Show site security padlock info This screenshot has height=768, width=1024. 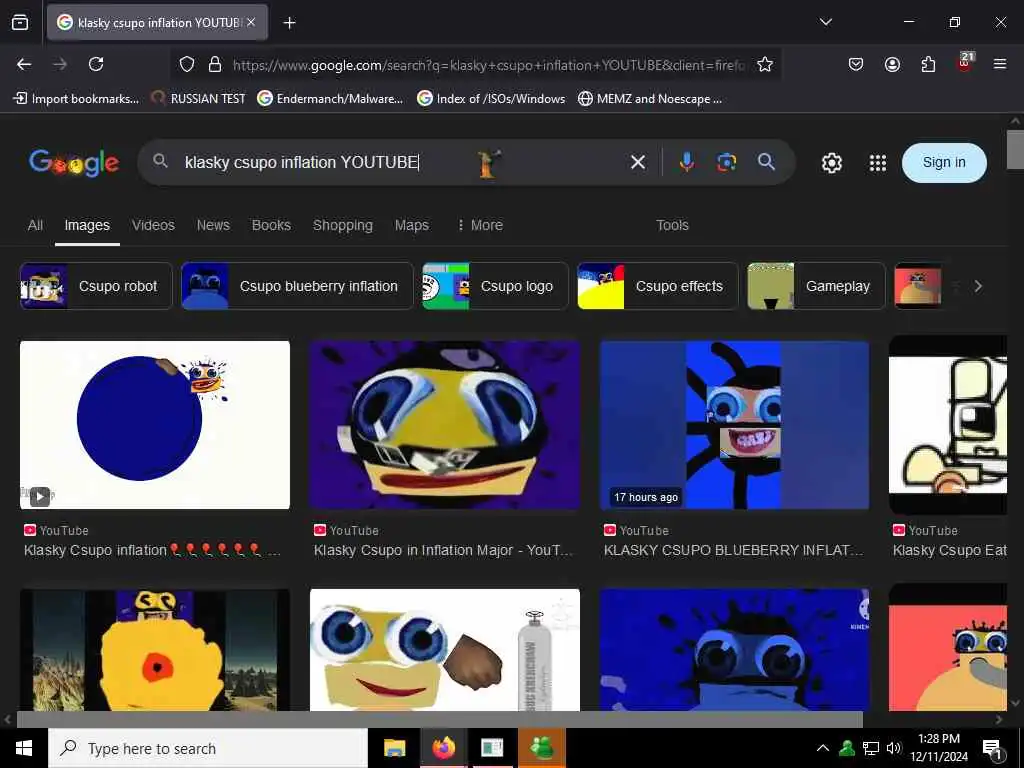[214, 64]
